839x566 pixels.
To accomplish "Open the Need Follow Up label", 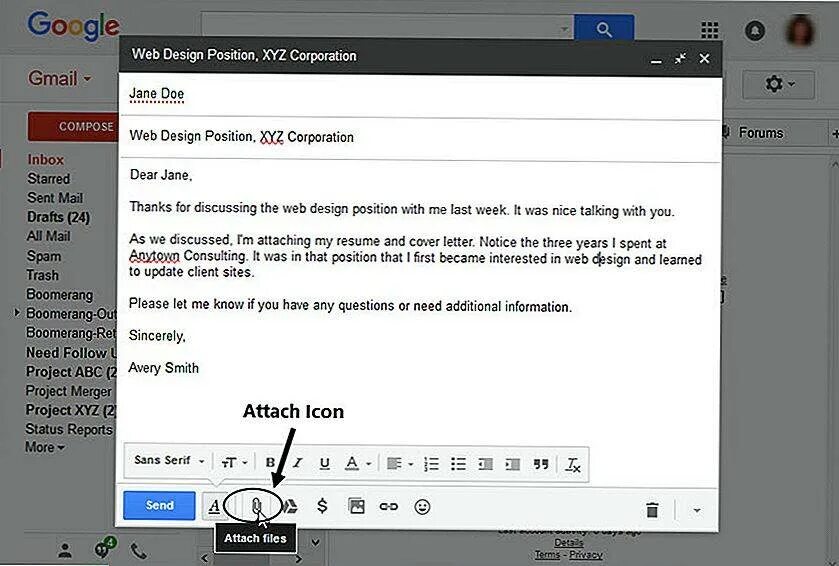I will 71,353.
